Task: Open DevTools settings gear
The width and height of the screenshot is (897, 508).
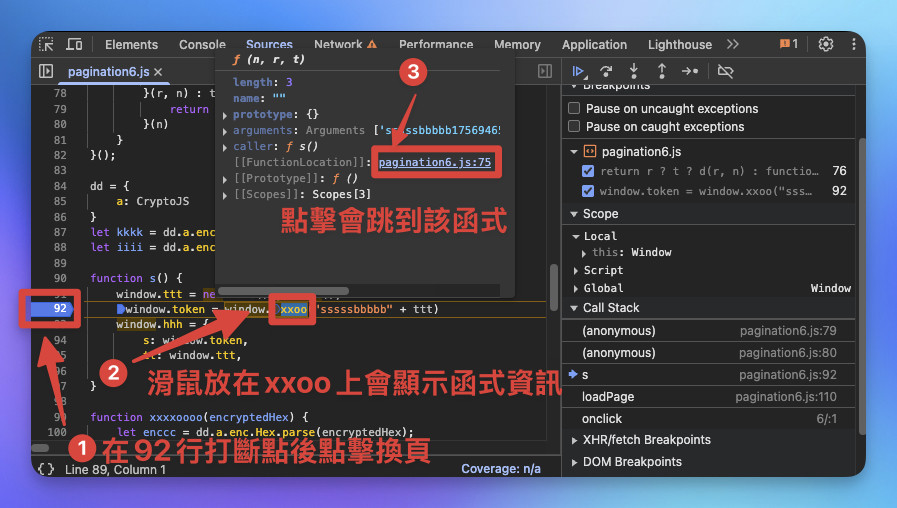Action: coord(825,44)
